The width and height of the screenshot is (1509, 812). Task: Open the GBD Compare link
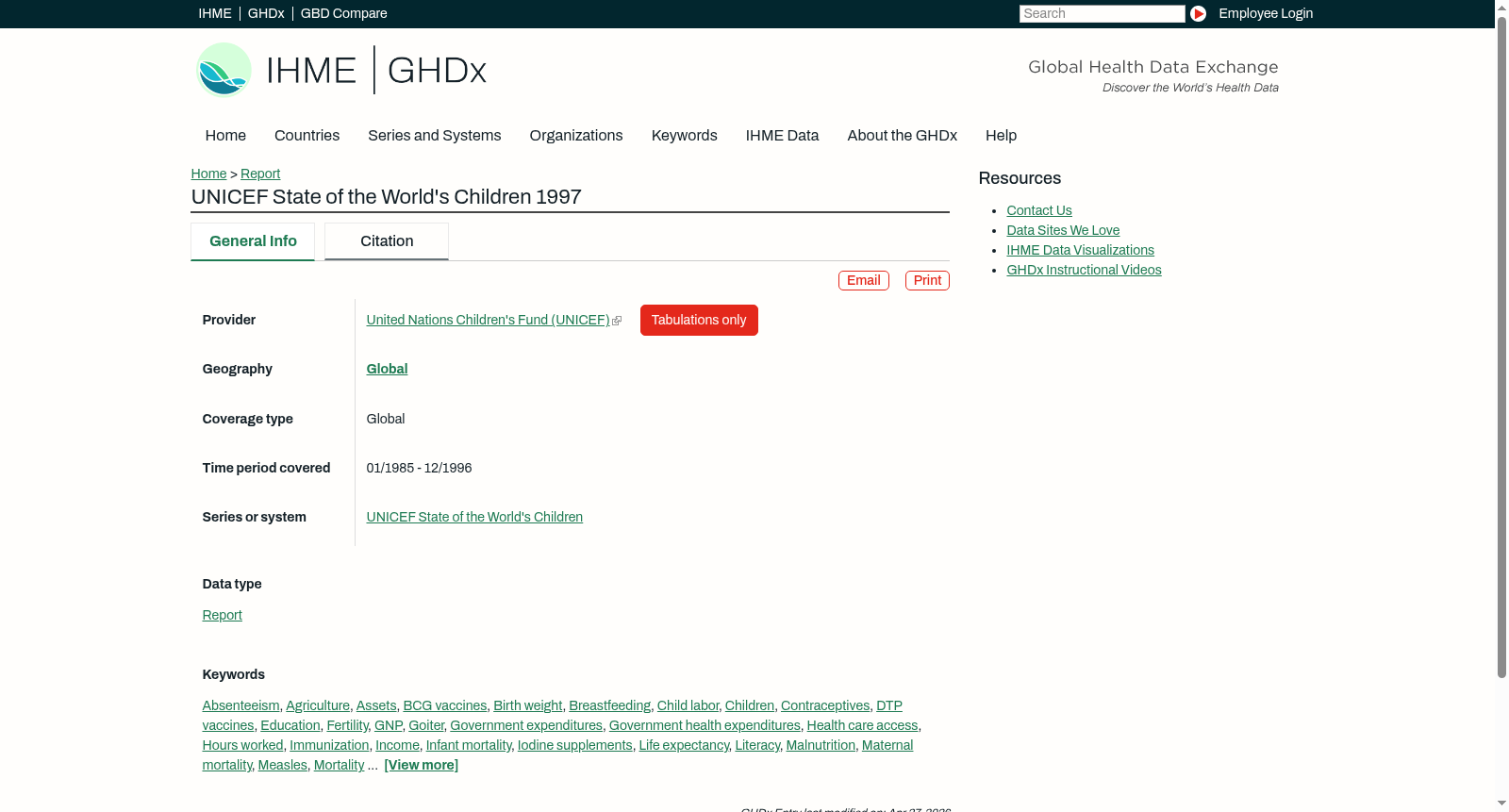pos(344,13)
